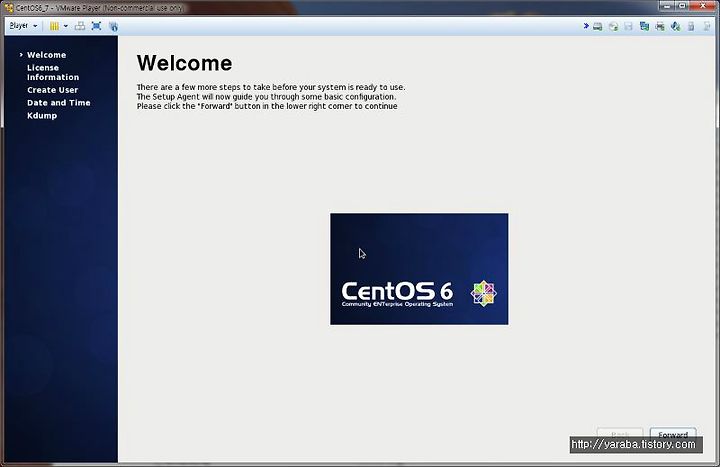
Task: Click the Unity mode toolbar icon
Action: tap(113, 26)
